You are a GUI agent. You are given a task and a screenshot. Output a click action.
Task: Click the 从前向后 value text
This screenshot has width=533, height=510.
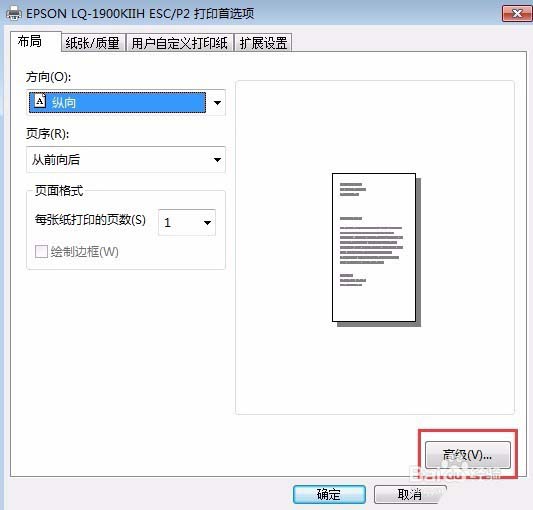click(56, 159)
